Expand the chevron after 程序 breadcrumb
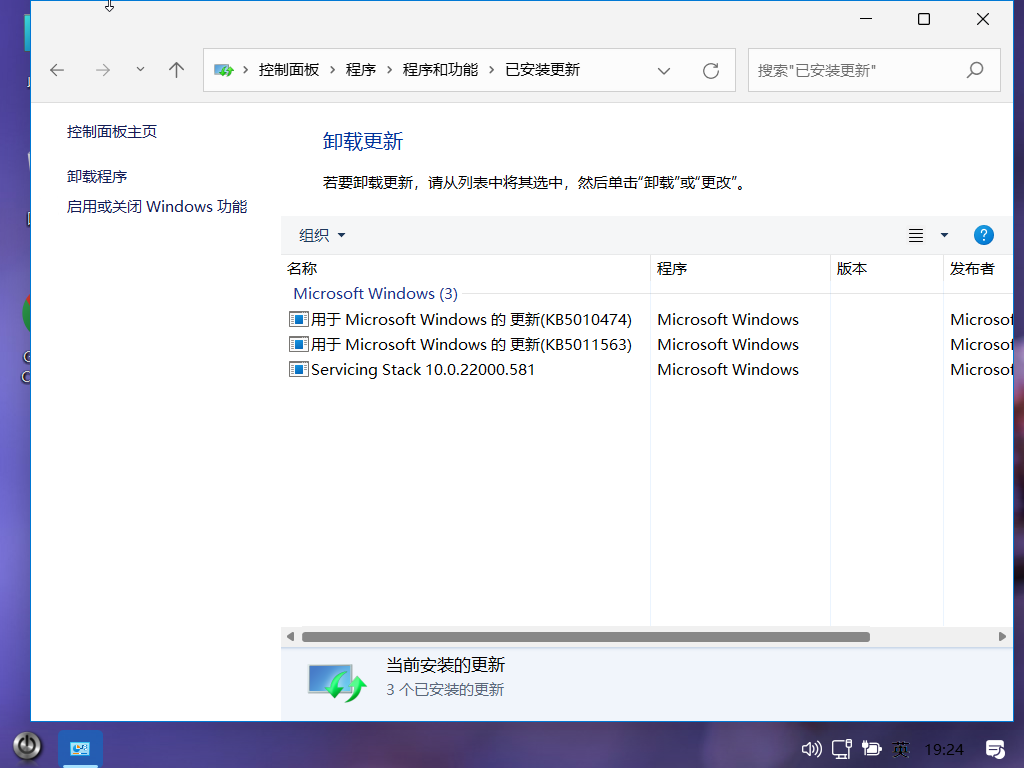Screen dimensions: 1024x768 coord(389,70)
